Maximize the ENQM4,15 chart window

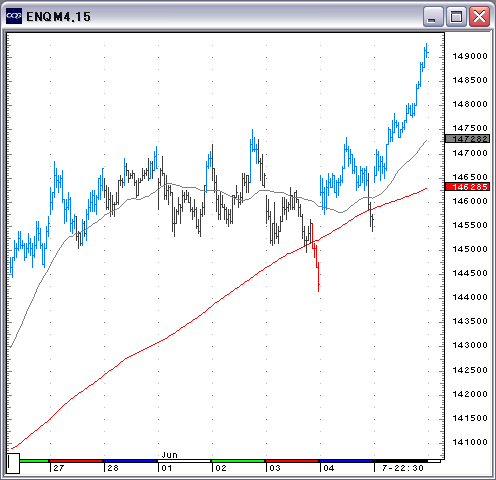coord(456,16)
